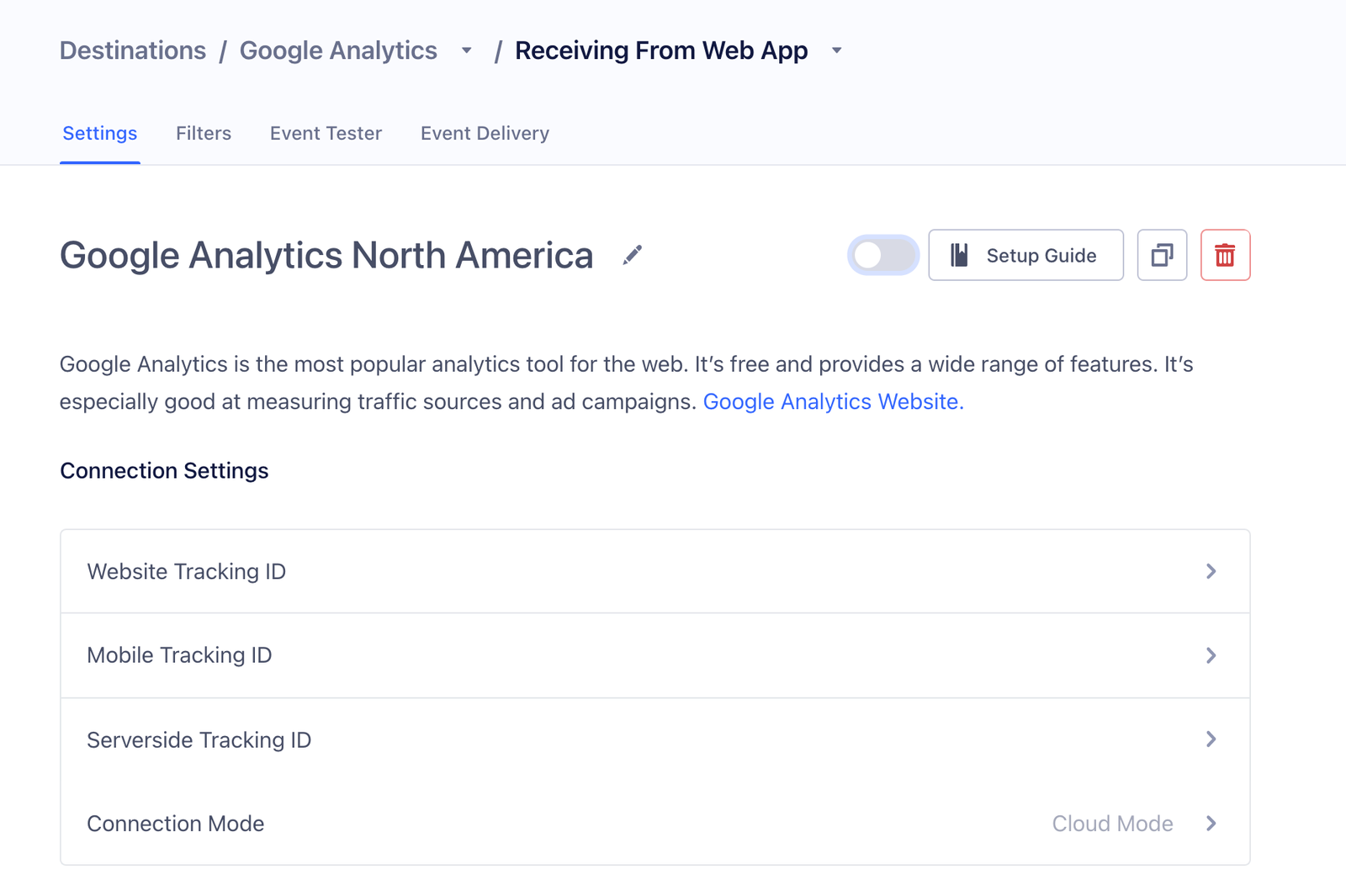Select the Mobile Tracking ID label
The height and width of the screenshot is (896, 1346).
(x=180, y=655)
